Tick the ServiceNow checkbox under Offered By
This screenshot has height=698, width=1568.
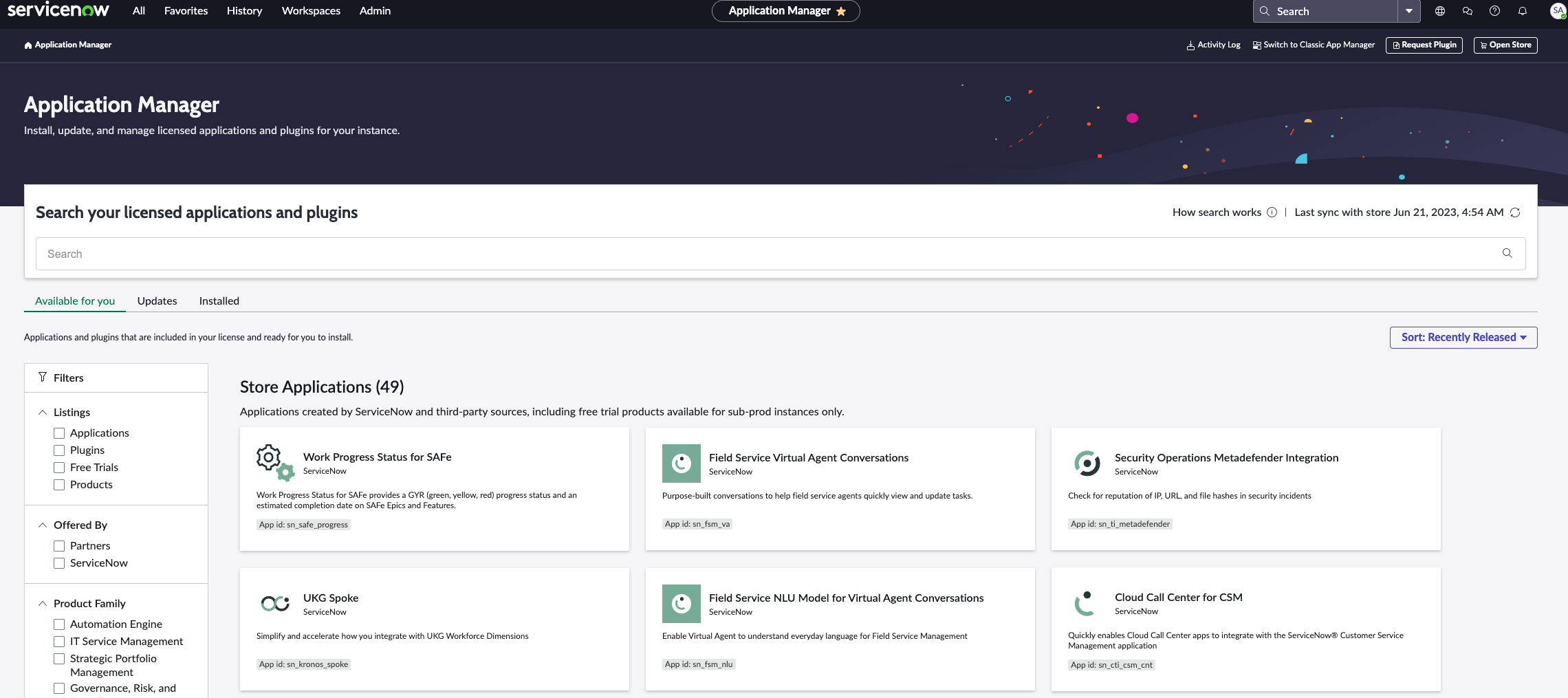(x=59, y=563)
